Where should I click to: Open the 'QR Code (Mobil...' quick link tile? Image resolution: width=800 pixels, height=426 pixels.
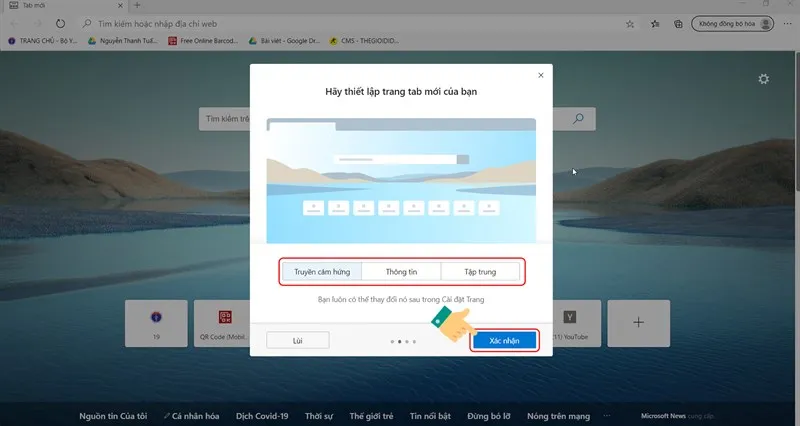[222, 323]
